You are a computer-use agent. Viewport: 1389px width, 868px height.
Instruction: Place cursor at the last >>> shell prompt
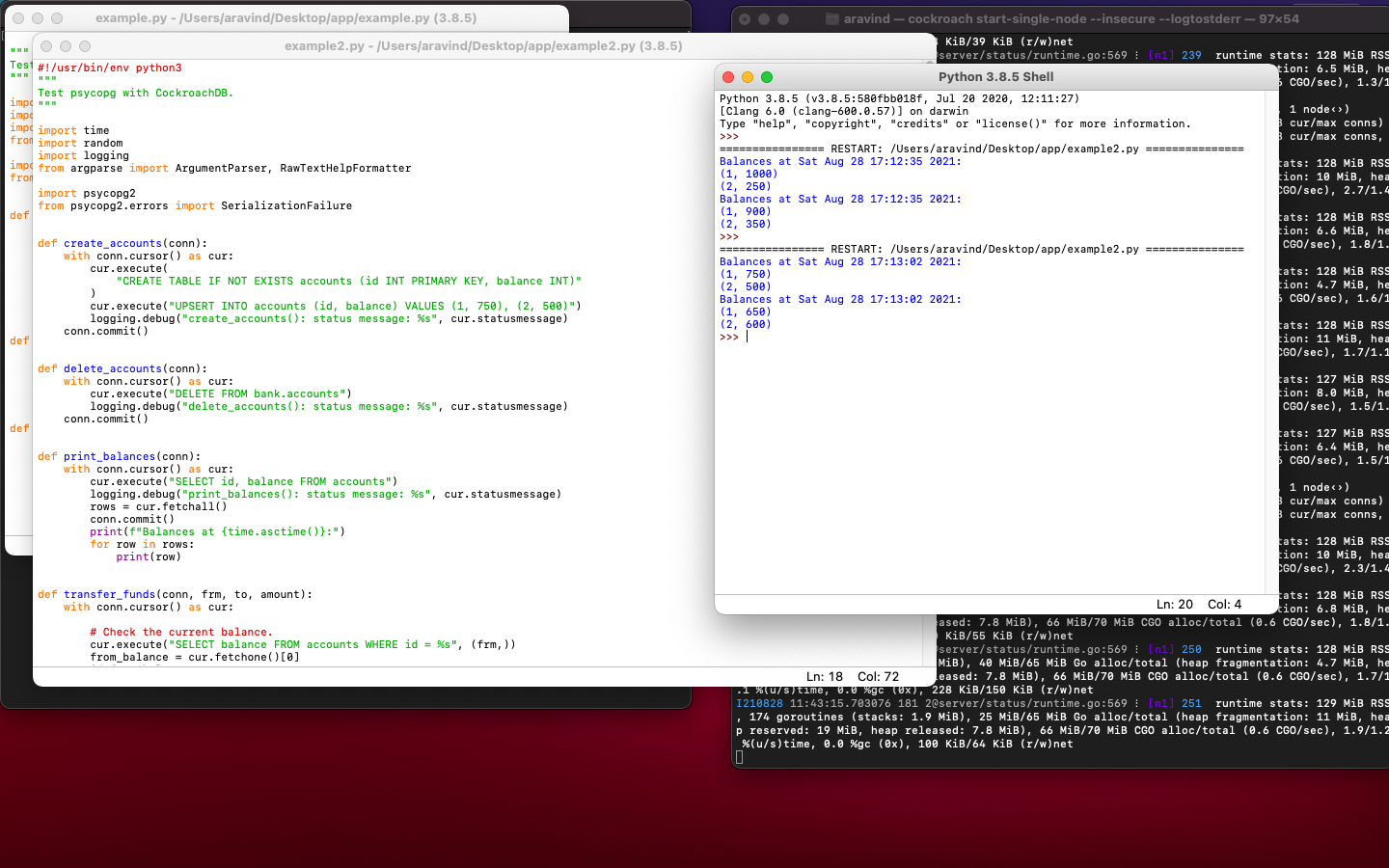tap(747, 337)
